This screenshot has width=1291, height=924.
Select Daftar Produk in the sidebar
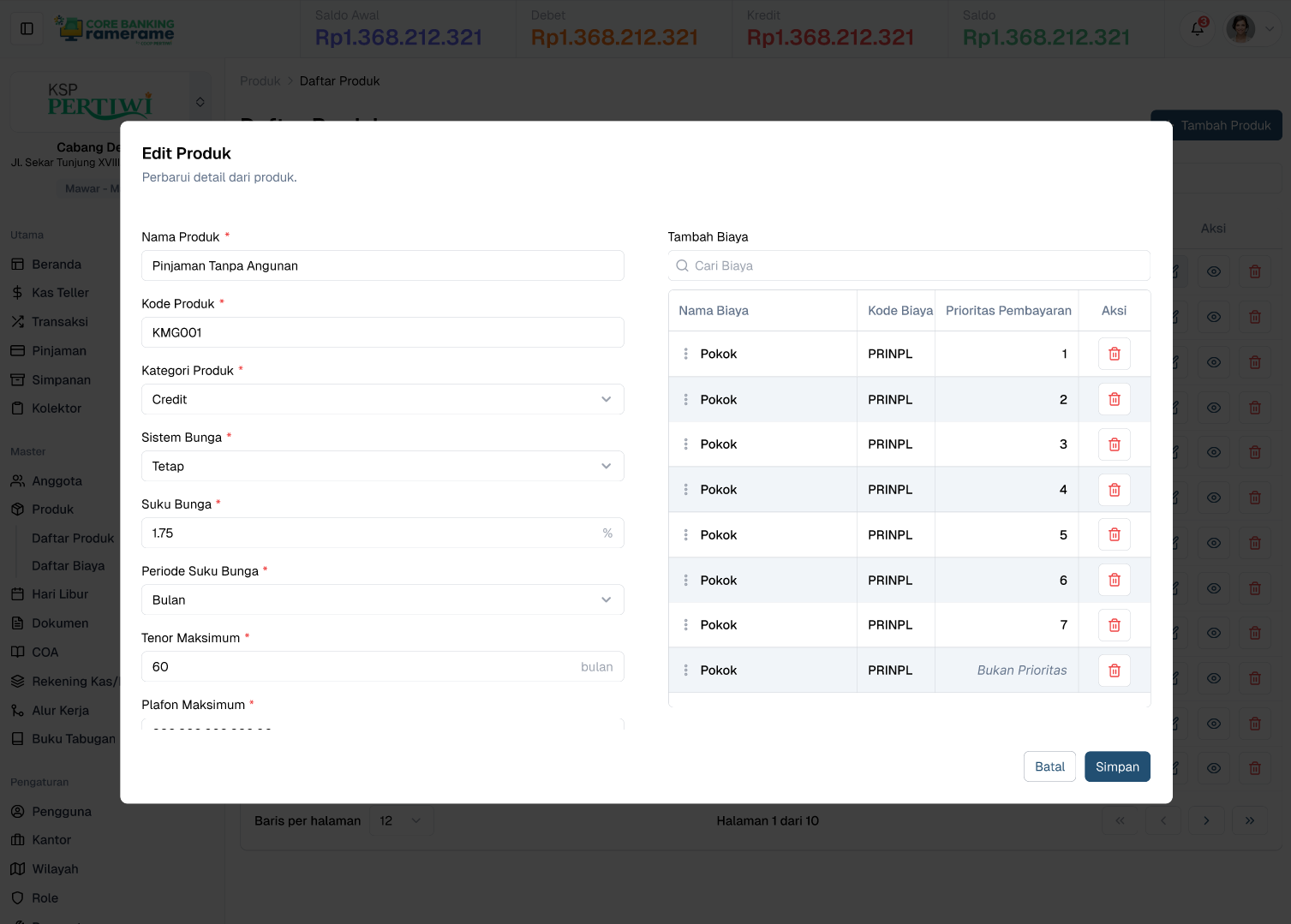tap(73, 538)
